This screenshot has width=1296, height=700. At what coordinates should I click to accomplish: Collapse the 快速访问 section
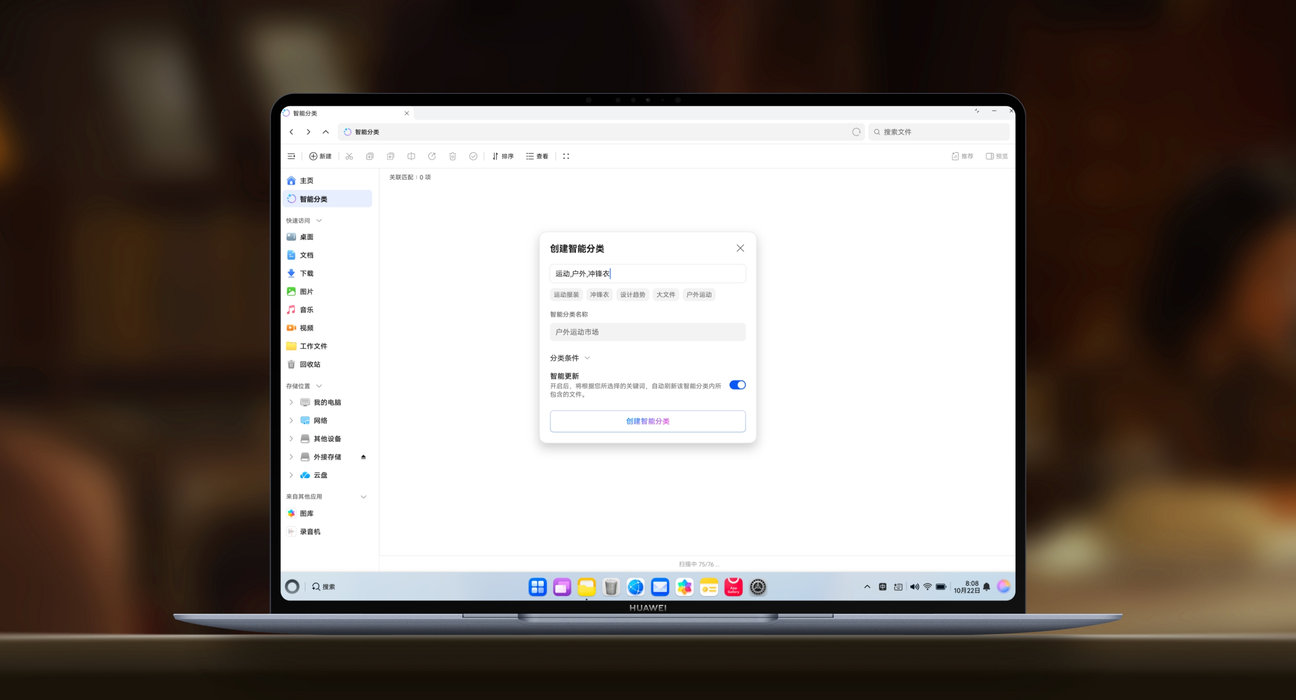319,220
